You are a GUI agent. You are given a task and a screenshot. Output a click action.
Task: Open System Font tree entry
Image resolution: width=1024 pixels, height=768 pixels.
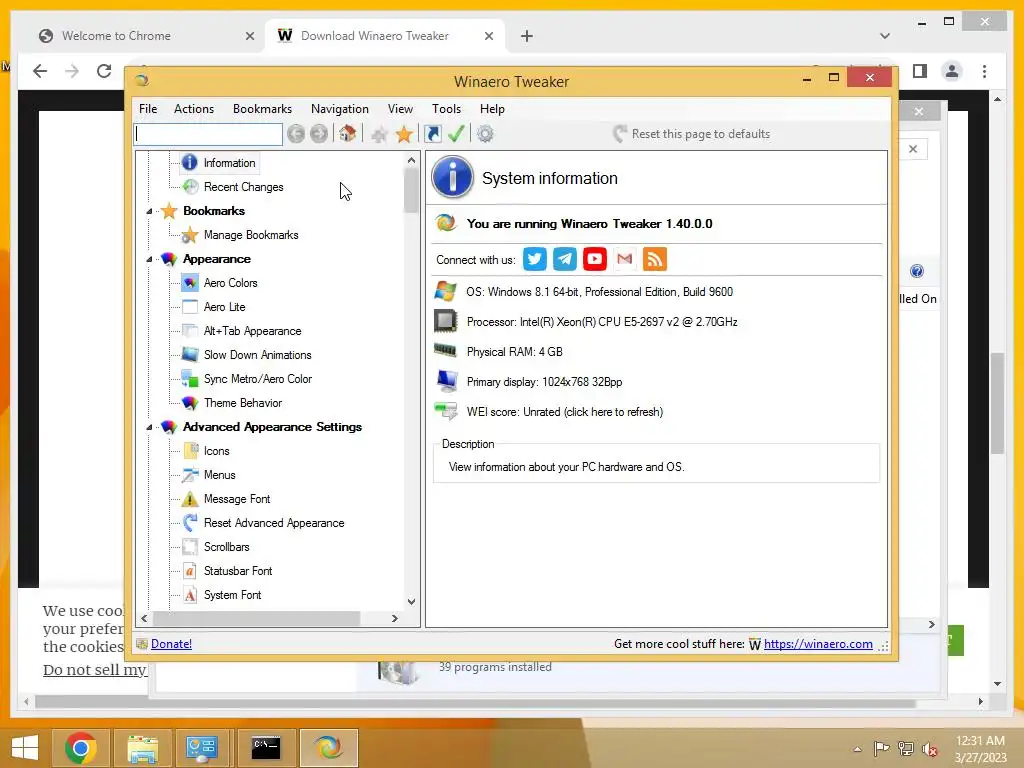point(232,595)
